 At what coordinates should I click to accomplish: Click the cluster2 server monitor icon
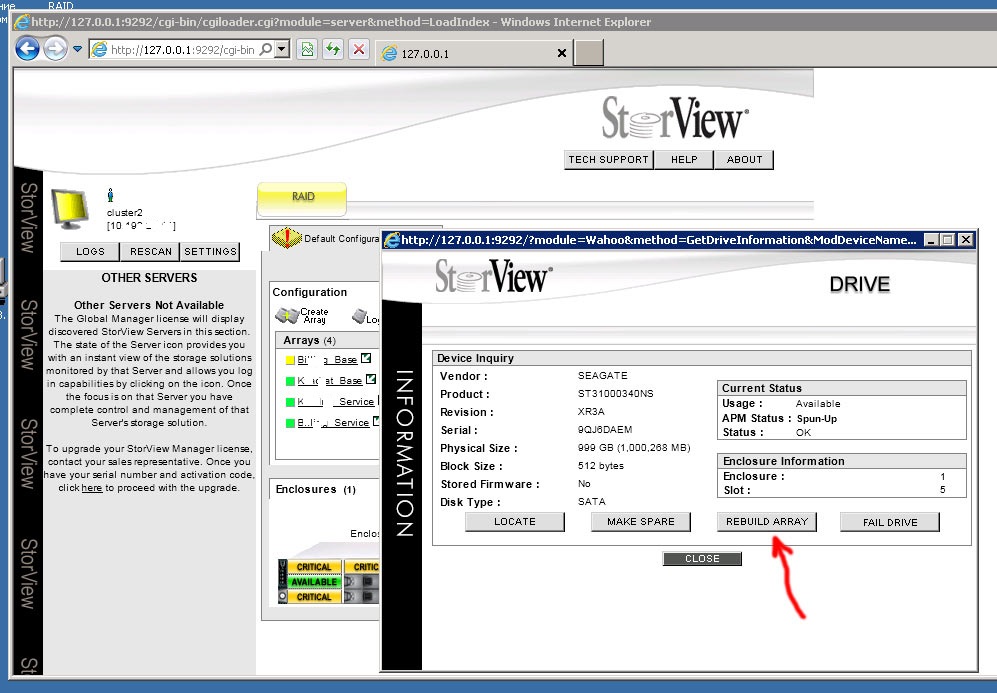pyautogui.click(x=72, y=208)
